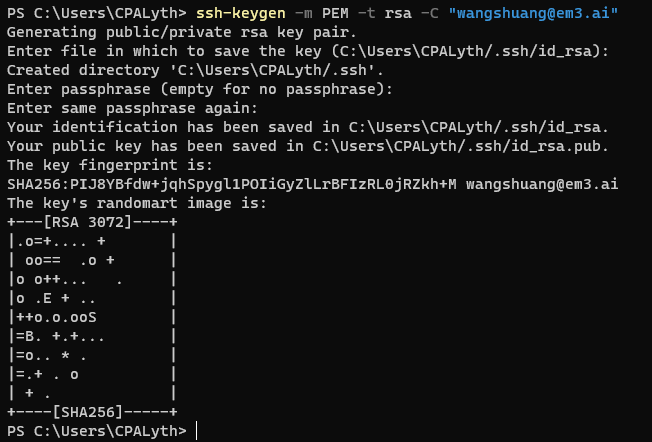Click the "Enter file in which to save" line
The image size is (652, 442).
308,52
